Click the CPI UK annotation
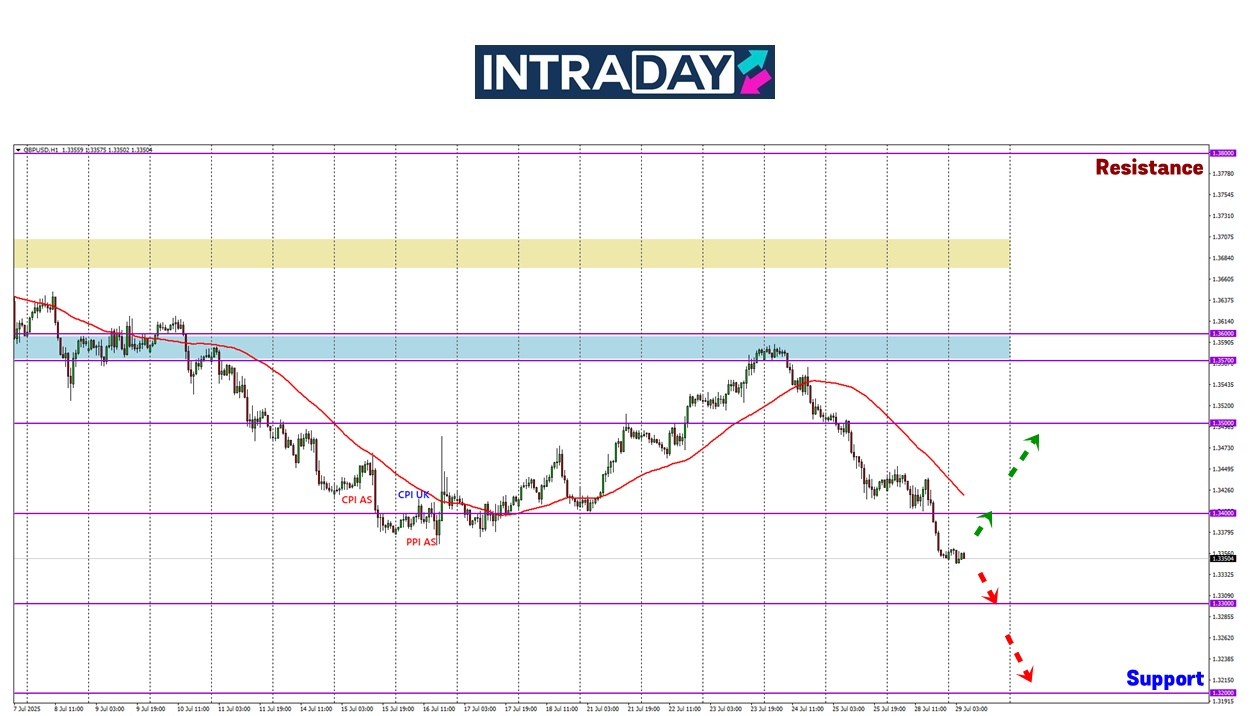 click(414, 495)
